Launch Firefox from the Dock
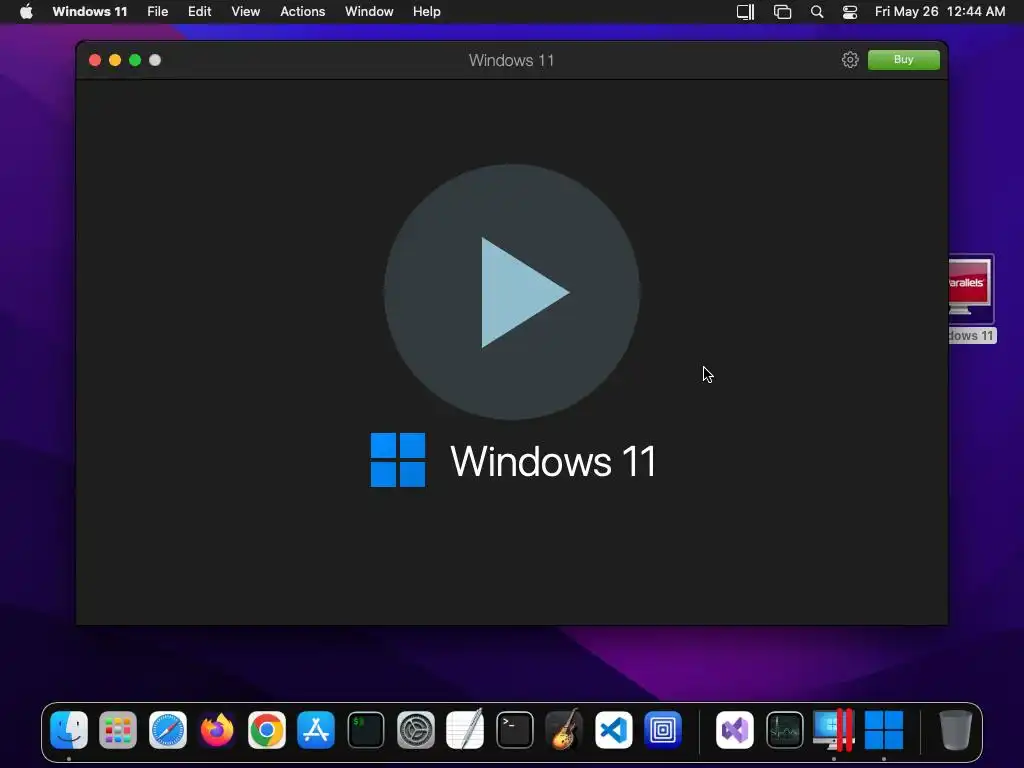This screenshot has height=768, width=1024. (x=217, y=729)
